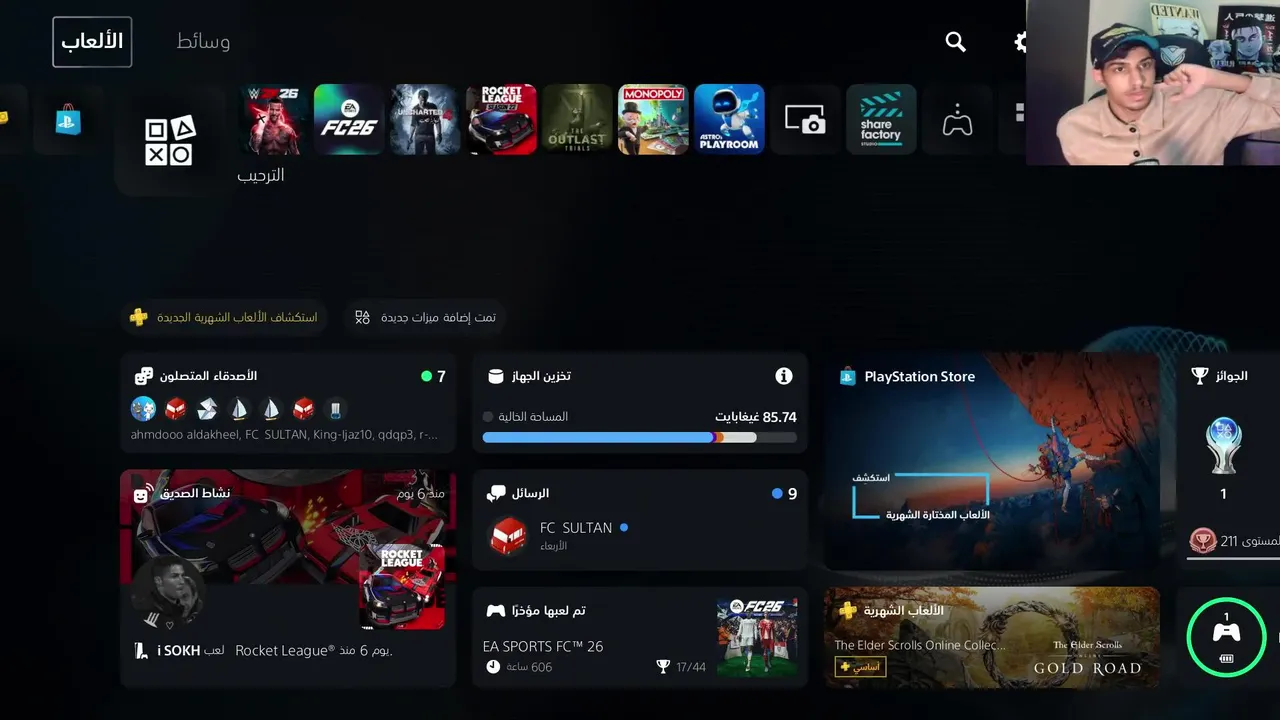Open the media gallery camera tile
The width and height of the screenshot is (1280, 720).
pos(805,119)
